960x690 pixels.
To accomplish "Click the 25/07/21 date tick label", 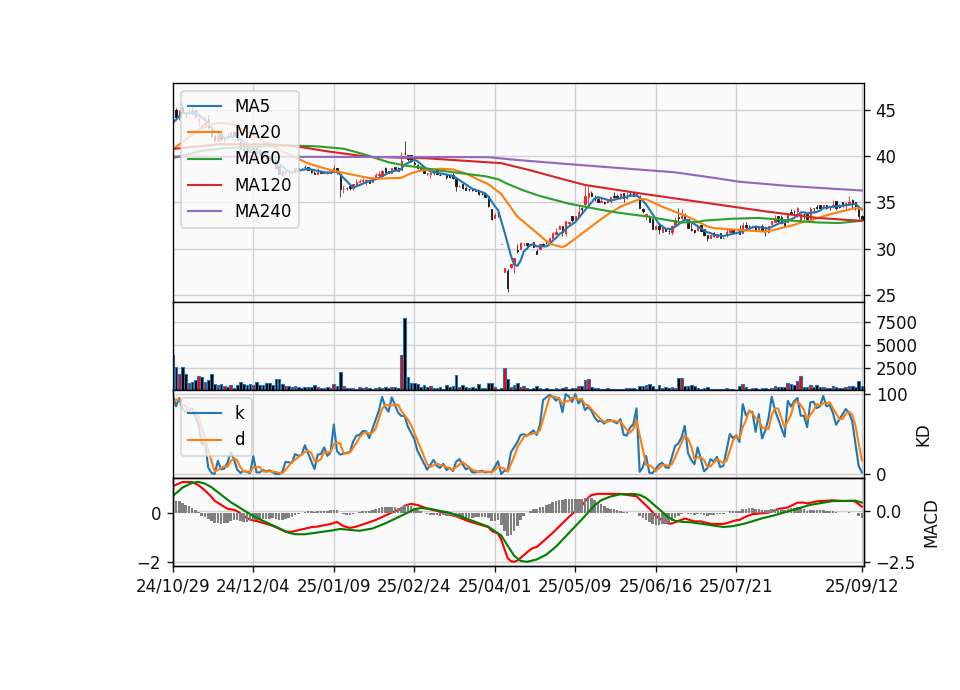I will [736, 587].
